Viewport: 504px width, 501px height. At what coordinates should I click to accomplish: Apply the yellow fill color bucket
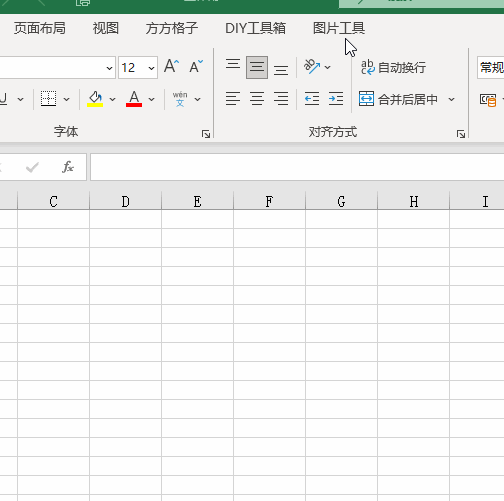tap(95, 99)
